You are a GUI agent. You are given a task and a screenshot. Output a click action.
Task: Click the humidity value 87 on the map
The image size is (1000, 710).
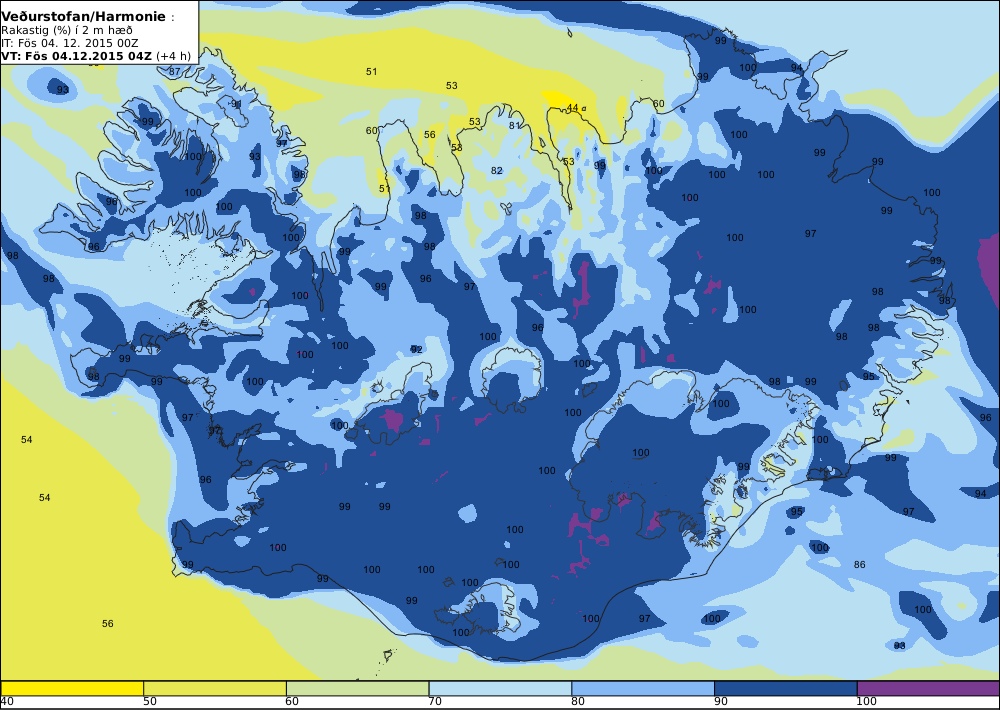(175, 71)
